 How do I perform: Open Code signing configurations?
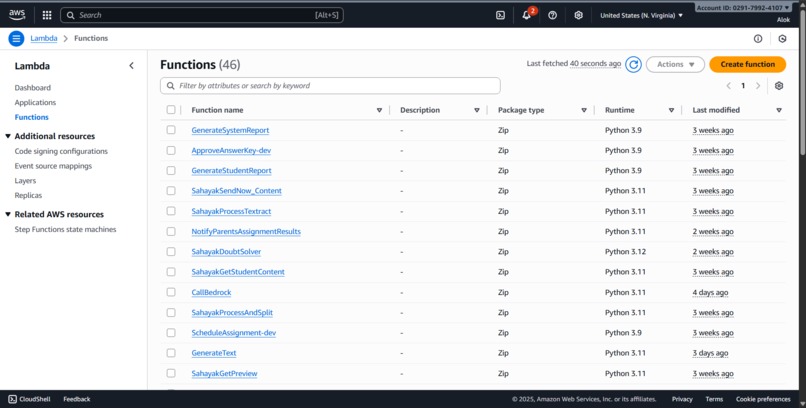click(x=61, y=151)
